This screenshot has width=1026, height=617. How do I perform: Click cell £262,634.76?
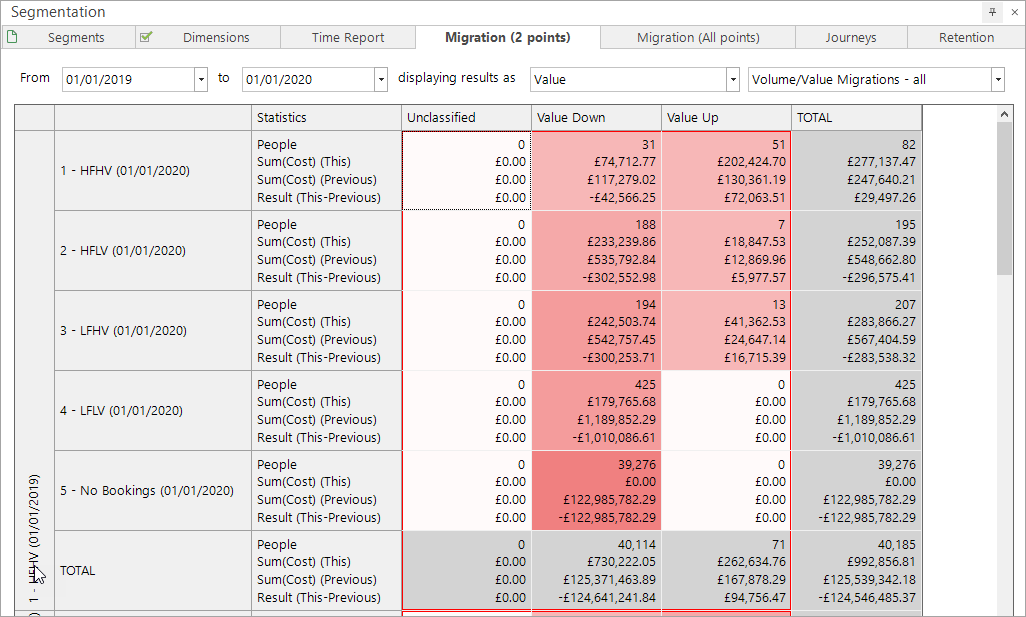point(751,561)
